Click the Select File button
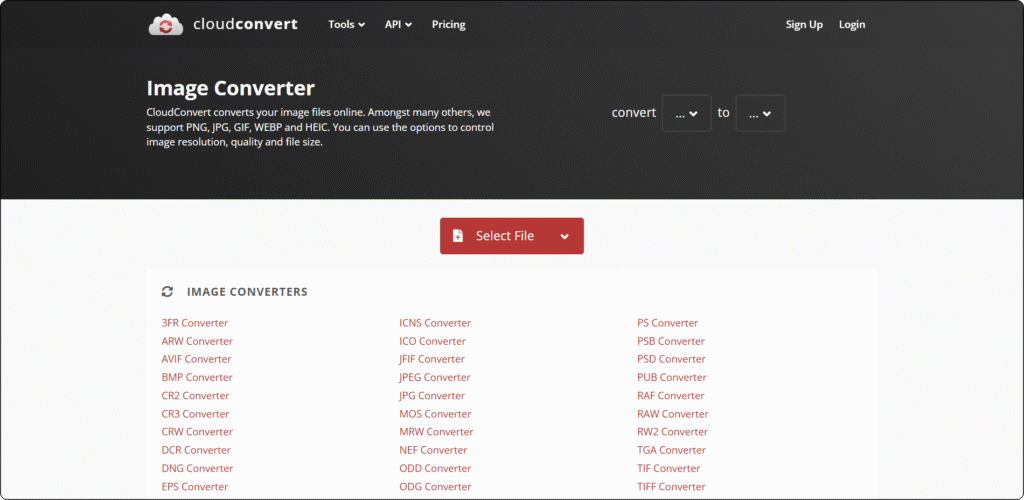Viewport: 1024px width, 500px height. tap(511, 236)
